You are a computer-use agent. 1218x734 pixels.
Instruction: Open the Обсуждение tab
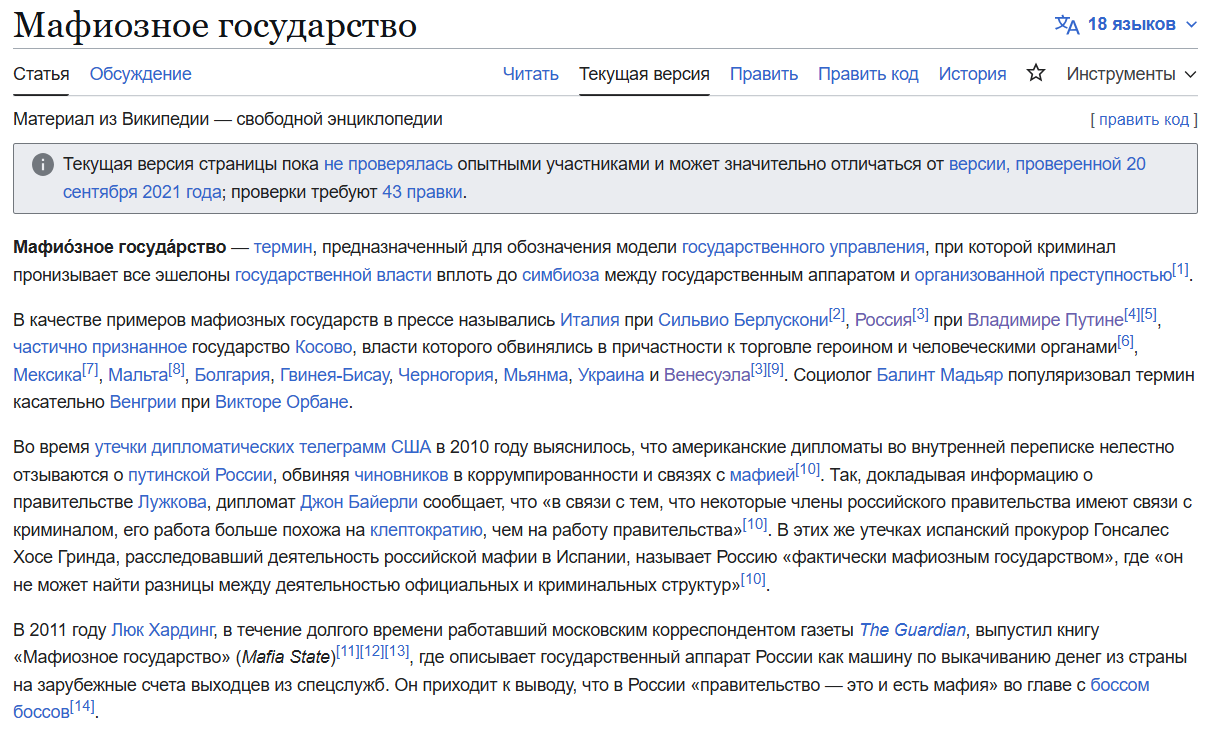pyautogui.click(x=141, y=73)
